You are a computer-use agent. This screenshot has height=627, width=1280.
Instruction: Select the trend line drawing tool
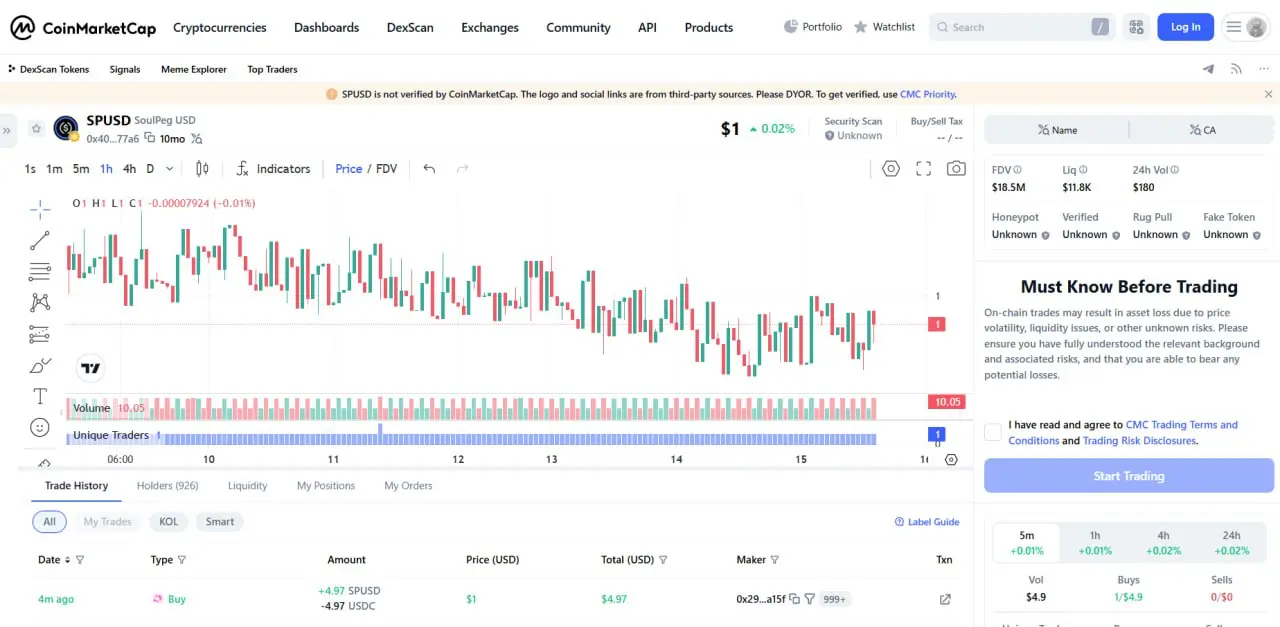(40, 240)
